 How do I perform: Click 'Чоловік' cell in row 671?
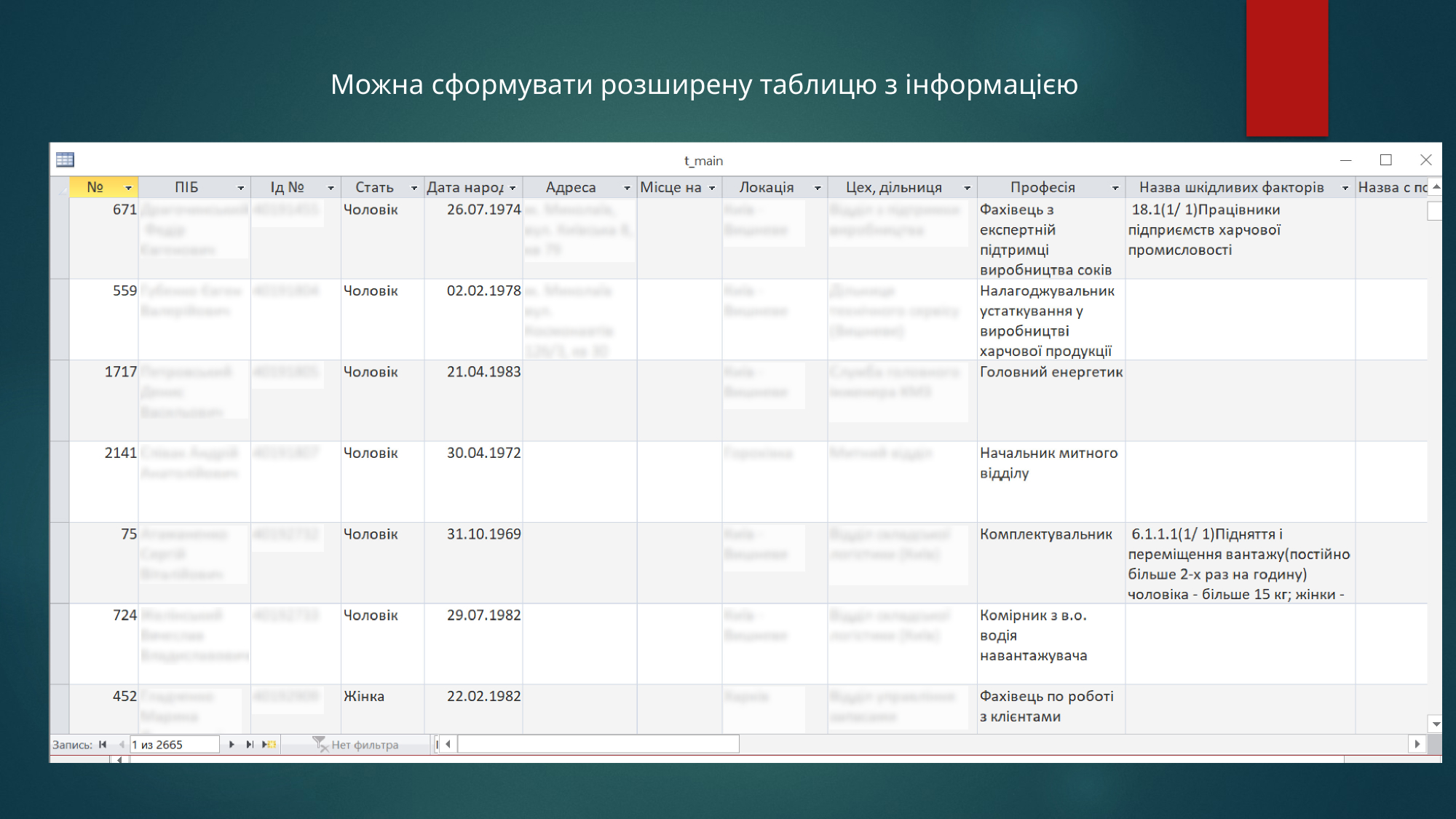point(383,238)
